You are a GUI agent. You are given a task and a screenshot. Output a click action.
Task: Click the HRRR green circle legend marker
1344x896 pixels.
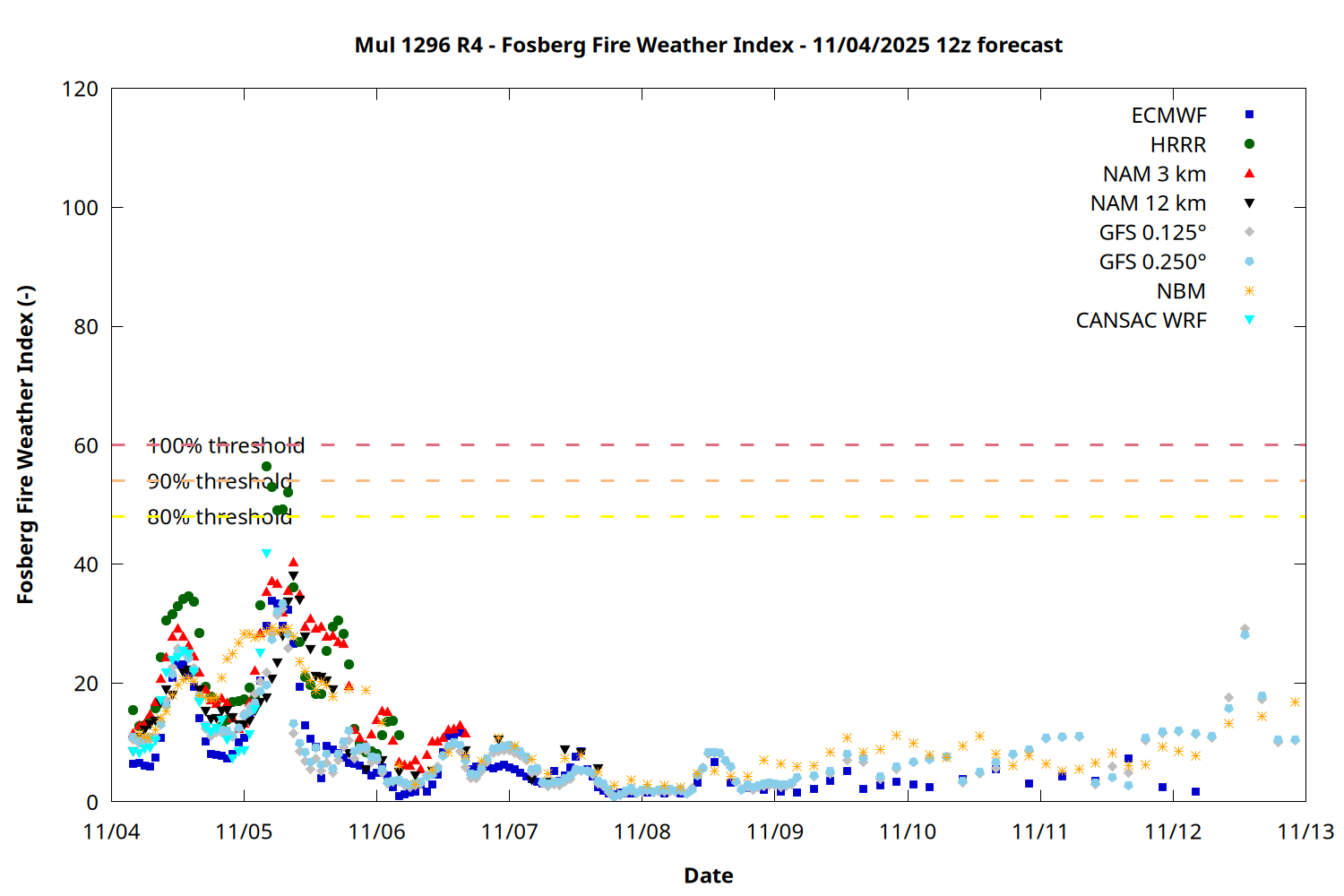(x=1249, y=144)
